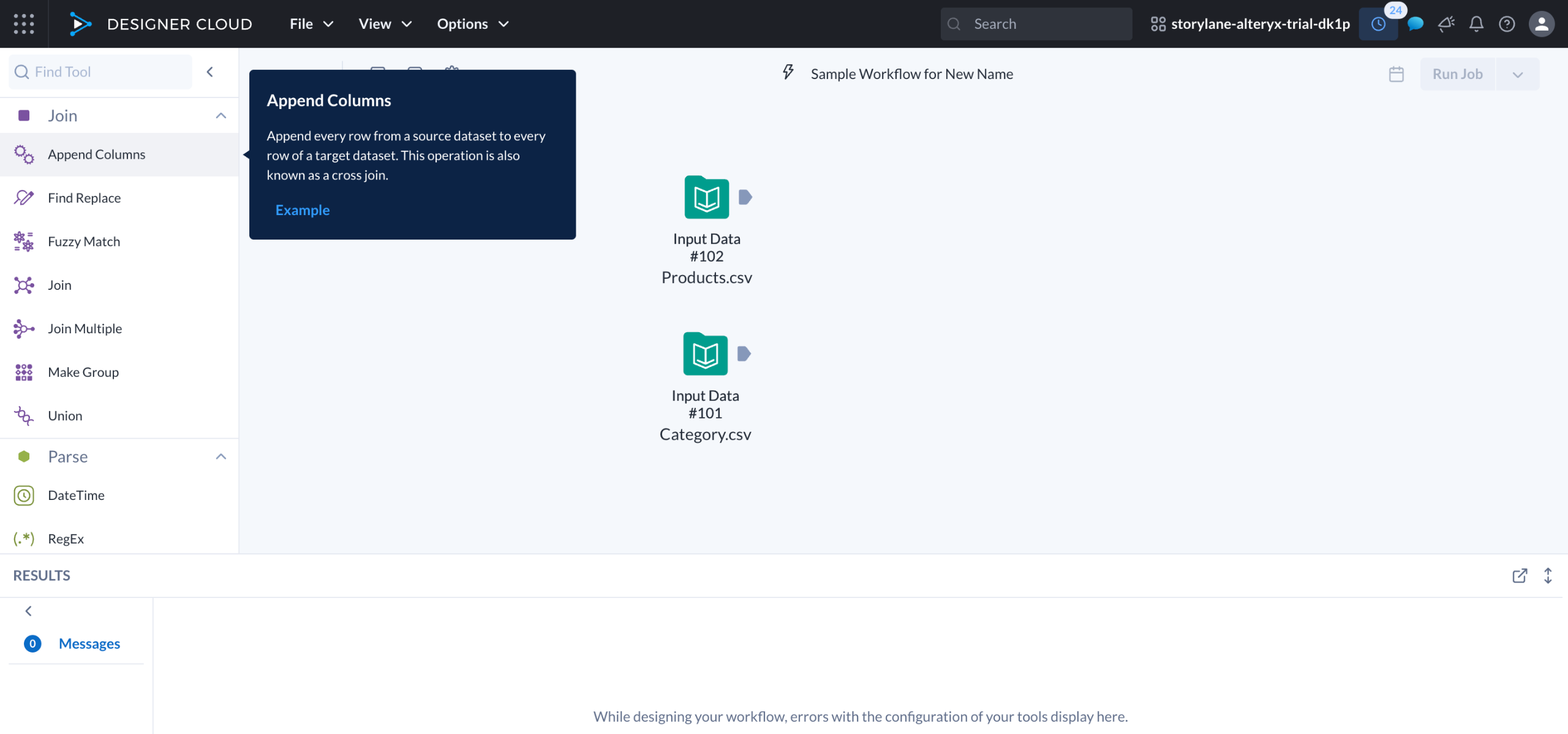Viewport: 1568px width, 734px height.
Task: Collapse the Join tool category
Action: pos(221,116)
